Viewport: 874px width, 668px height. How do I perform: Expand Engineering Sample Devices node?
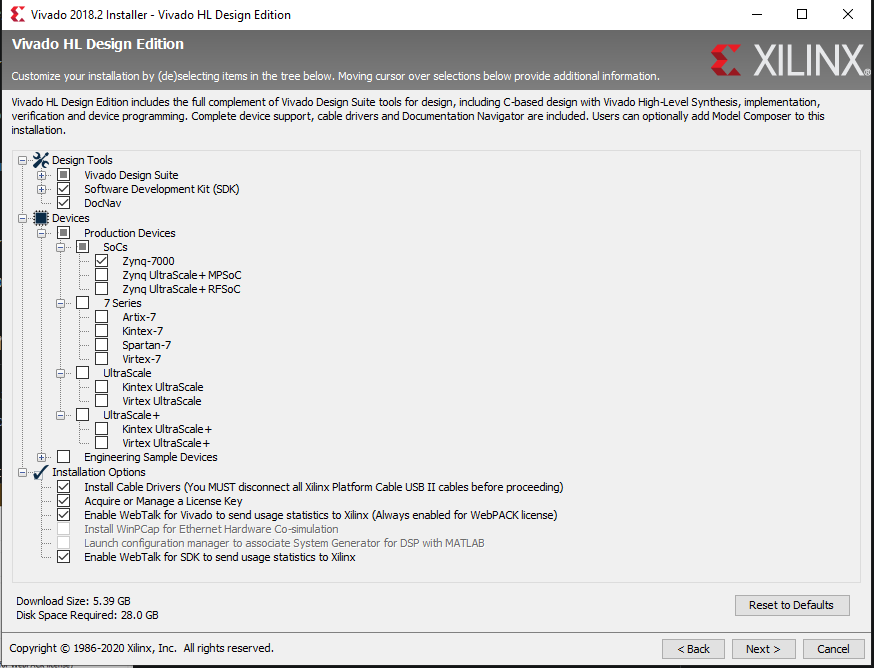[x=41, y=457]
